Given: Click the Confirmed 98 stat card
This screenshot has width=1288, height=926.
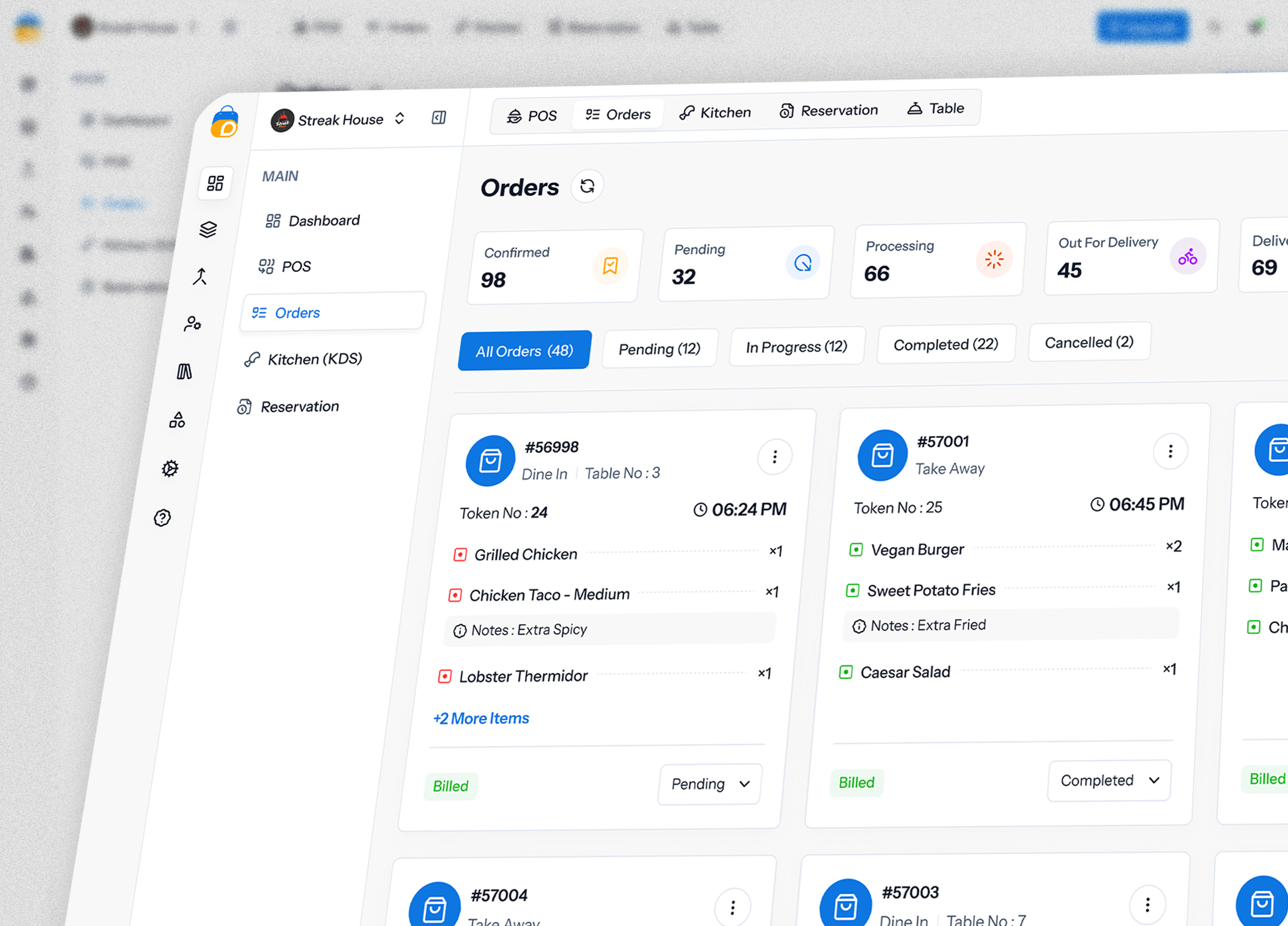Looking at the screenshot, I should 553,267.
